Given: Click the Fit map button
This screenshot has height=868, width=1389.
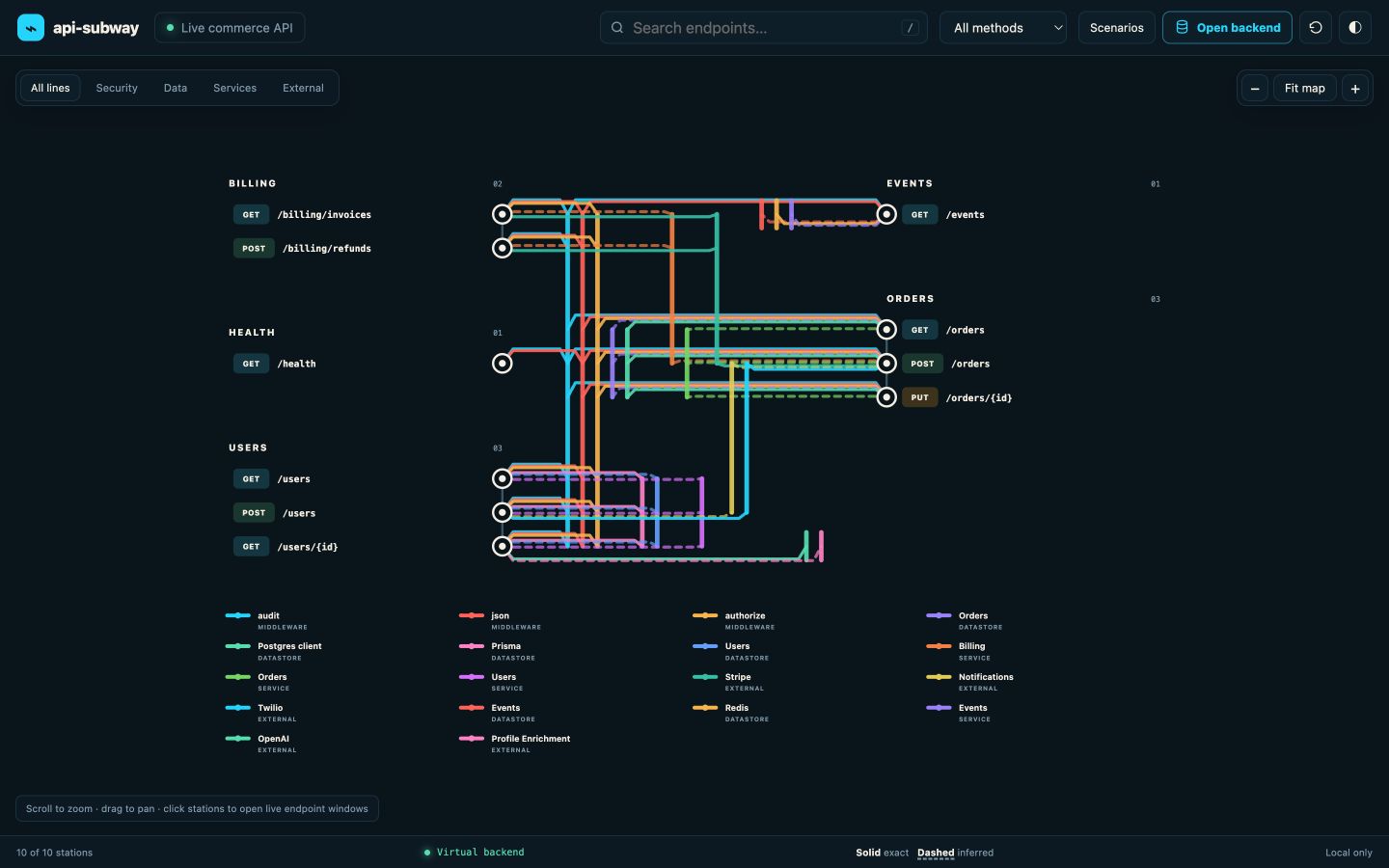Looking at the screenshot, I should click(x=1304, y=88).
